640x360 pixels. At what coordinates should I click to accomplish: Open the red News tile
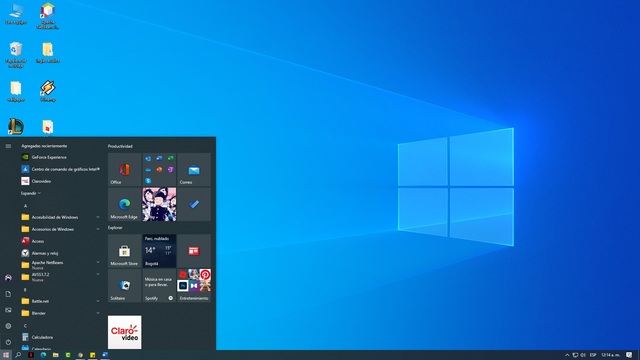pyautogui.click(x=194, y=251)
